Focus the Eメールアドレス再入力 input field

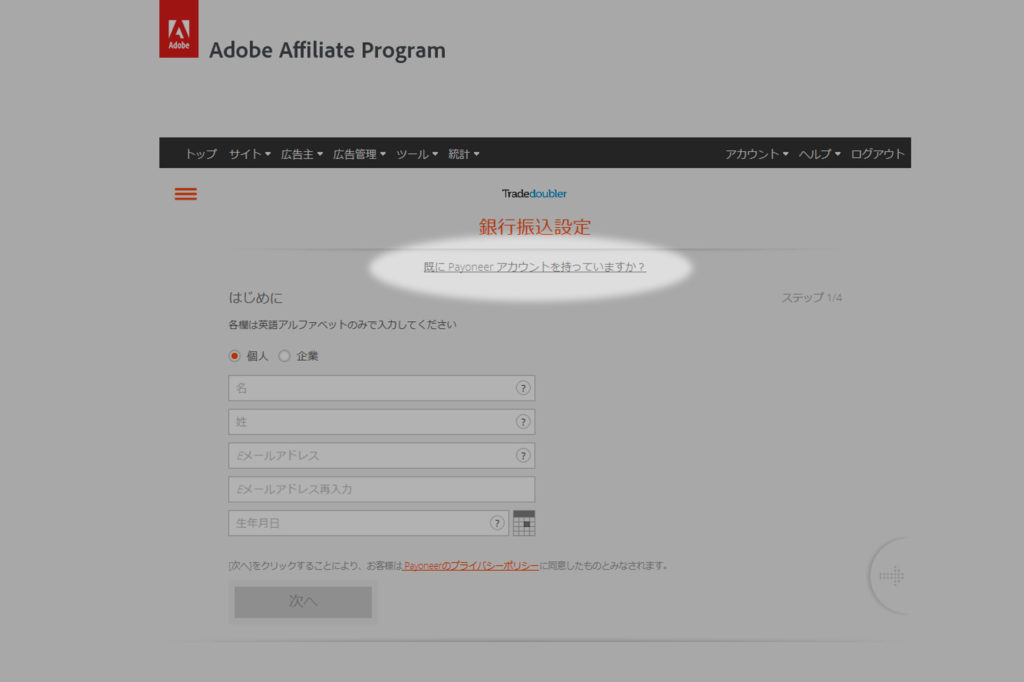pos(381,489)
